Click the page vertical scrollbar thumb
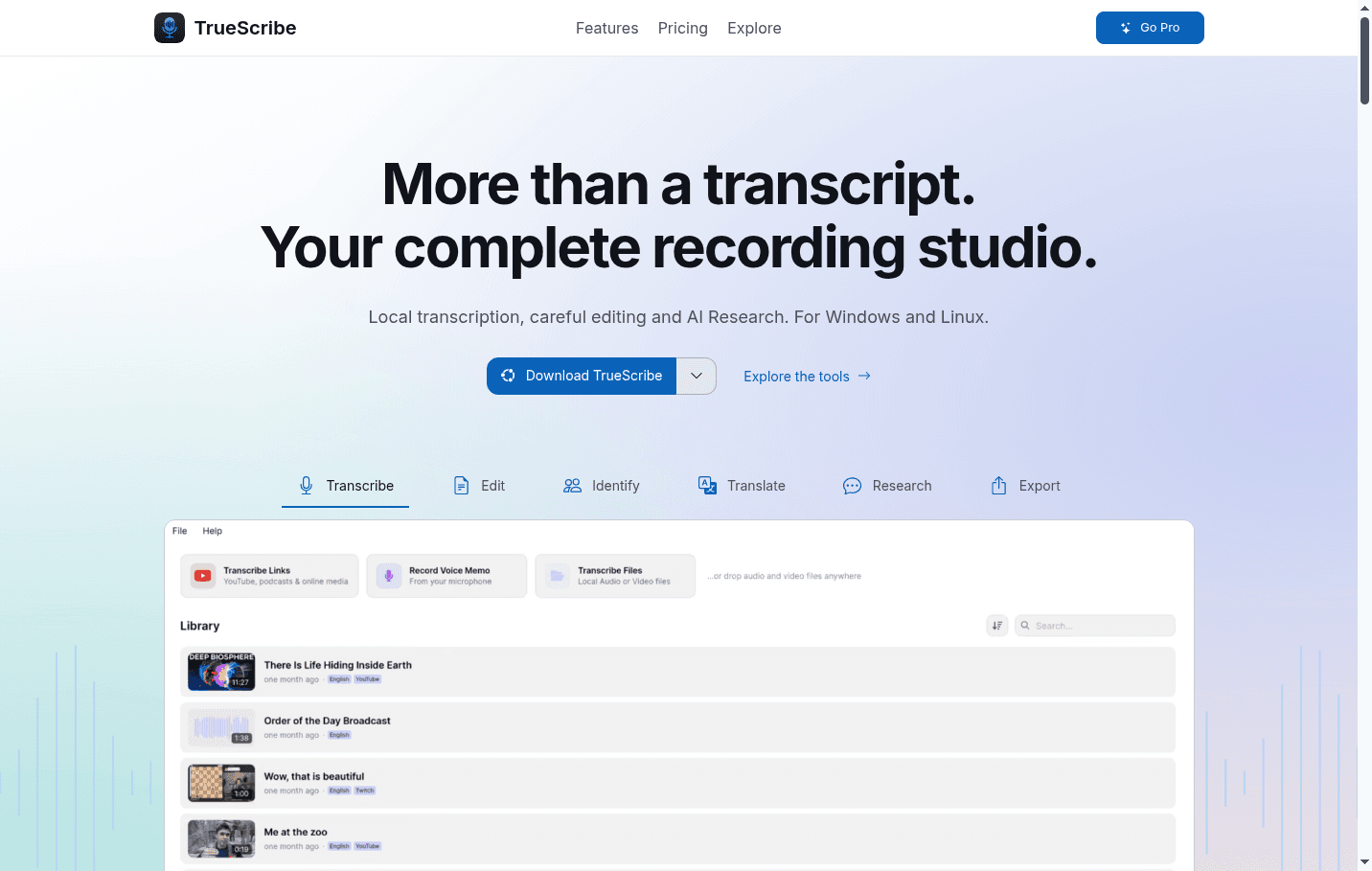Viewport: 1372px width, 871px height. click(1364, 60)
